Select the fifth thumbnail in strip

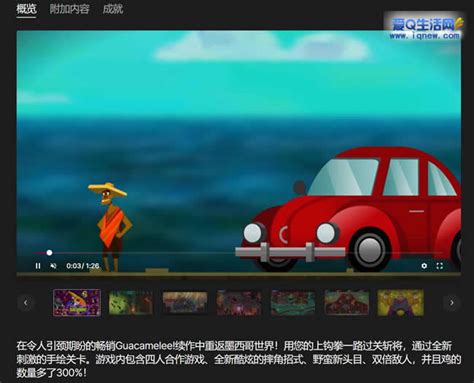pos(293,303)
